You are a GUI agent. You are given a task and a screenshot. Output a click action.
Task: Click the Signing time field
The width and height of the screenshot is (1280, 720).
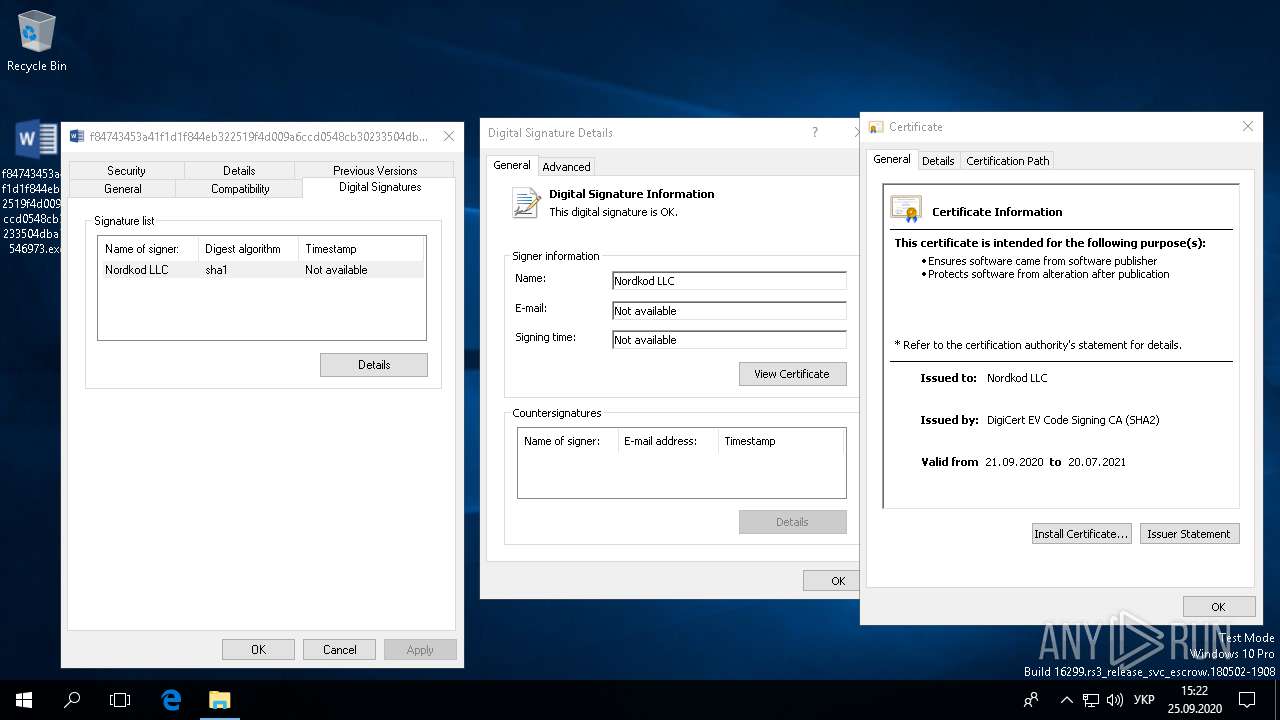pos(729,340)
